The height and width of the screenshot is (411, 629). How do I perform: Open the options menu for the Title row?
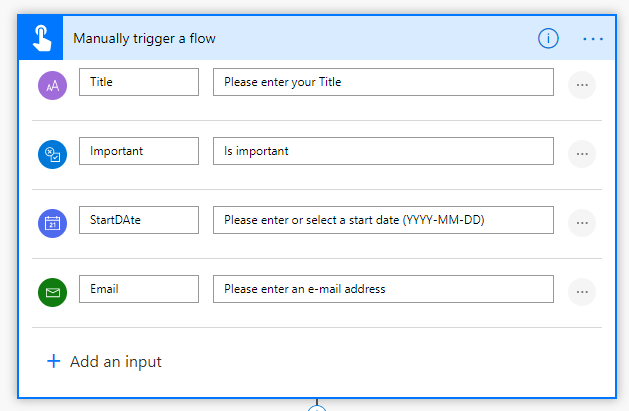(582, 85)
